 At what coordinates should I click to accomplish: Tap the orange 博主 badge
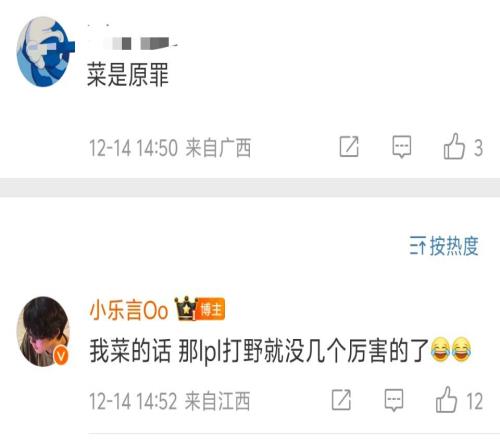(212, 309)
